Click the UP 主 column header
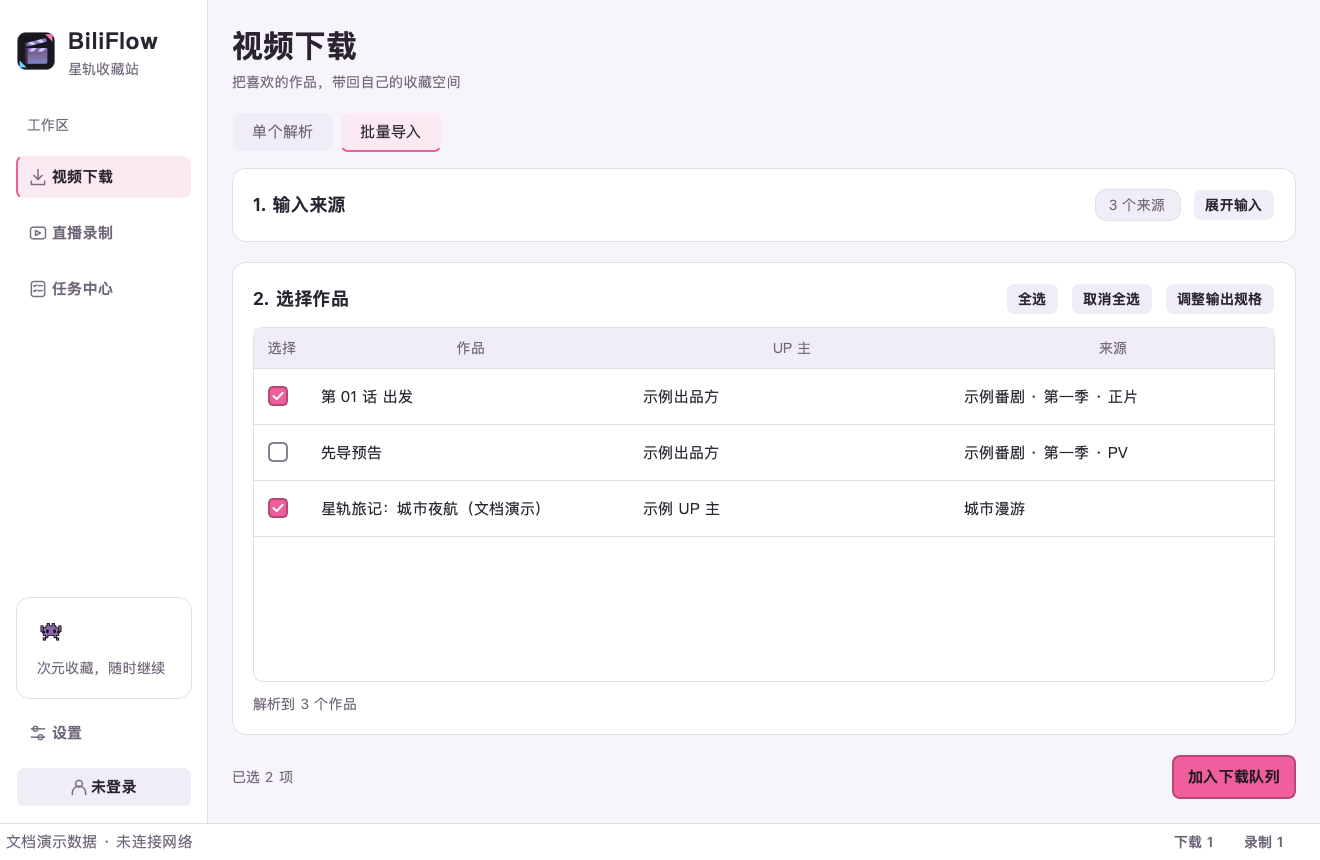 [x=792, y=348]
